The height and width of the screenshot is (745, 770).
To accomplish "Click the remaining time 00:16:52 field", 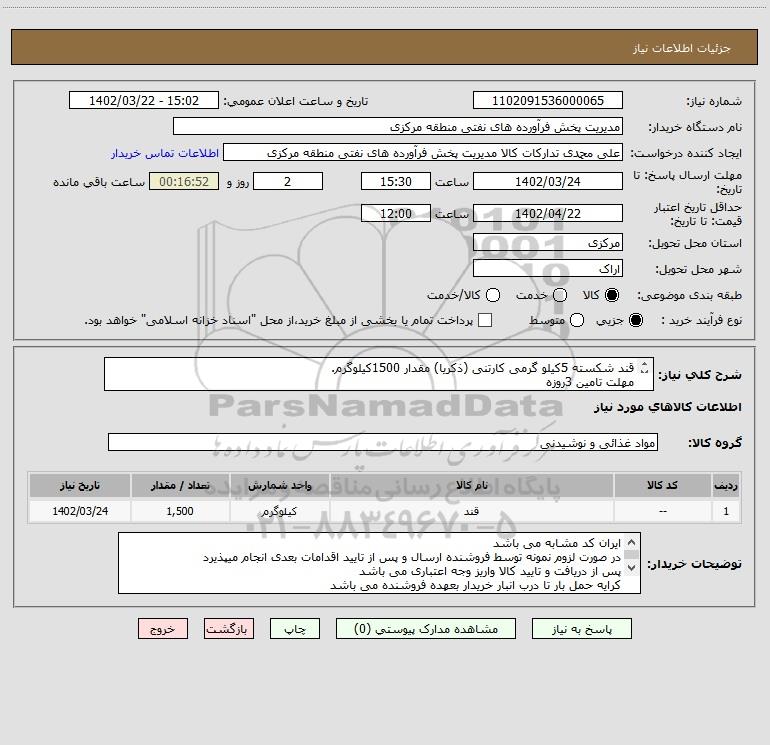I will [184, 181].
